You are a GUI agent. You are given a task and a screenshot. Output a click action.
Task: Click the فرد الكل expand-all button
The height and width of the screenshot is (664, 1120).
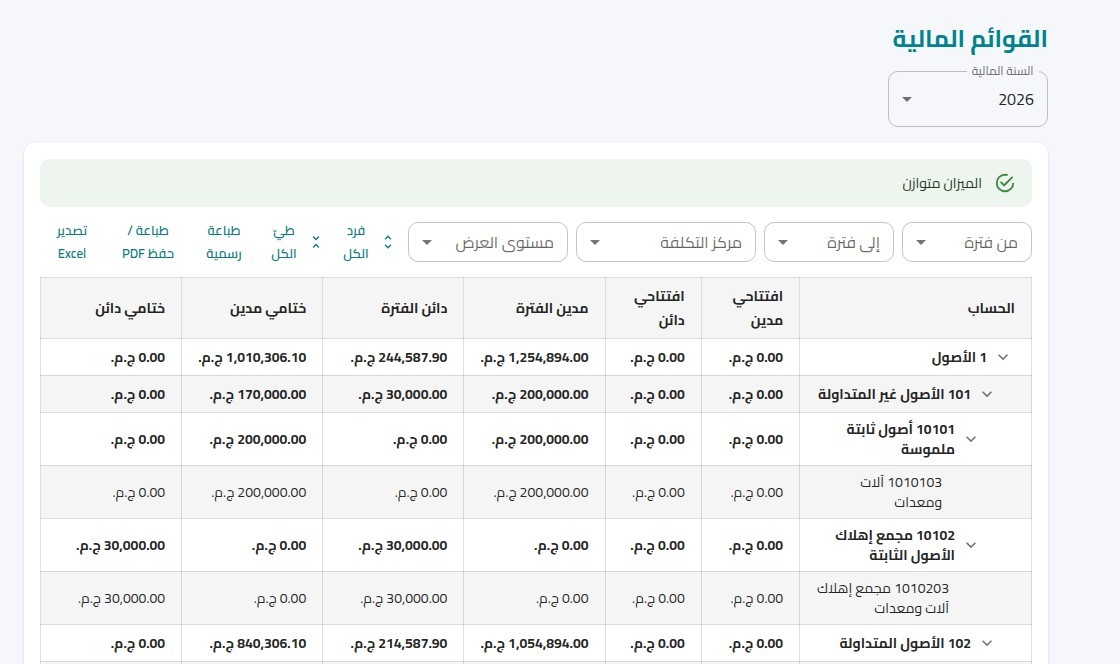click(x=367, y=242)
